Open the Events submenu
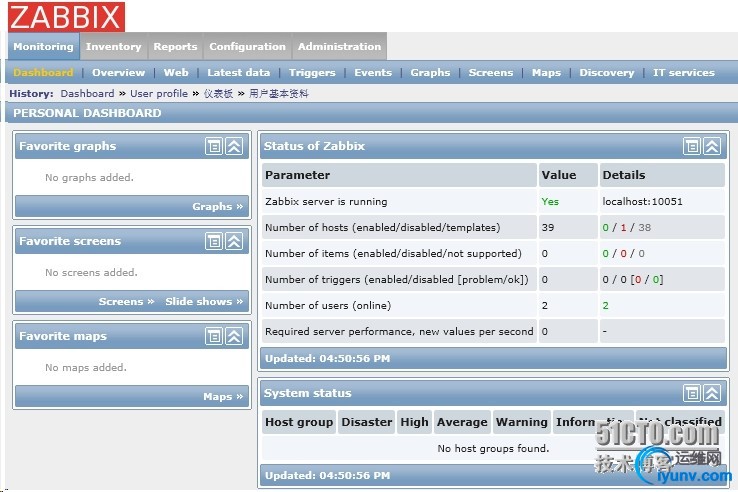 (x=373, y=73)
